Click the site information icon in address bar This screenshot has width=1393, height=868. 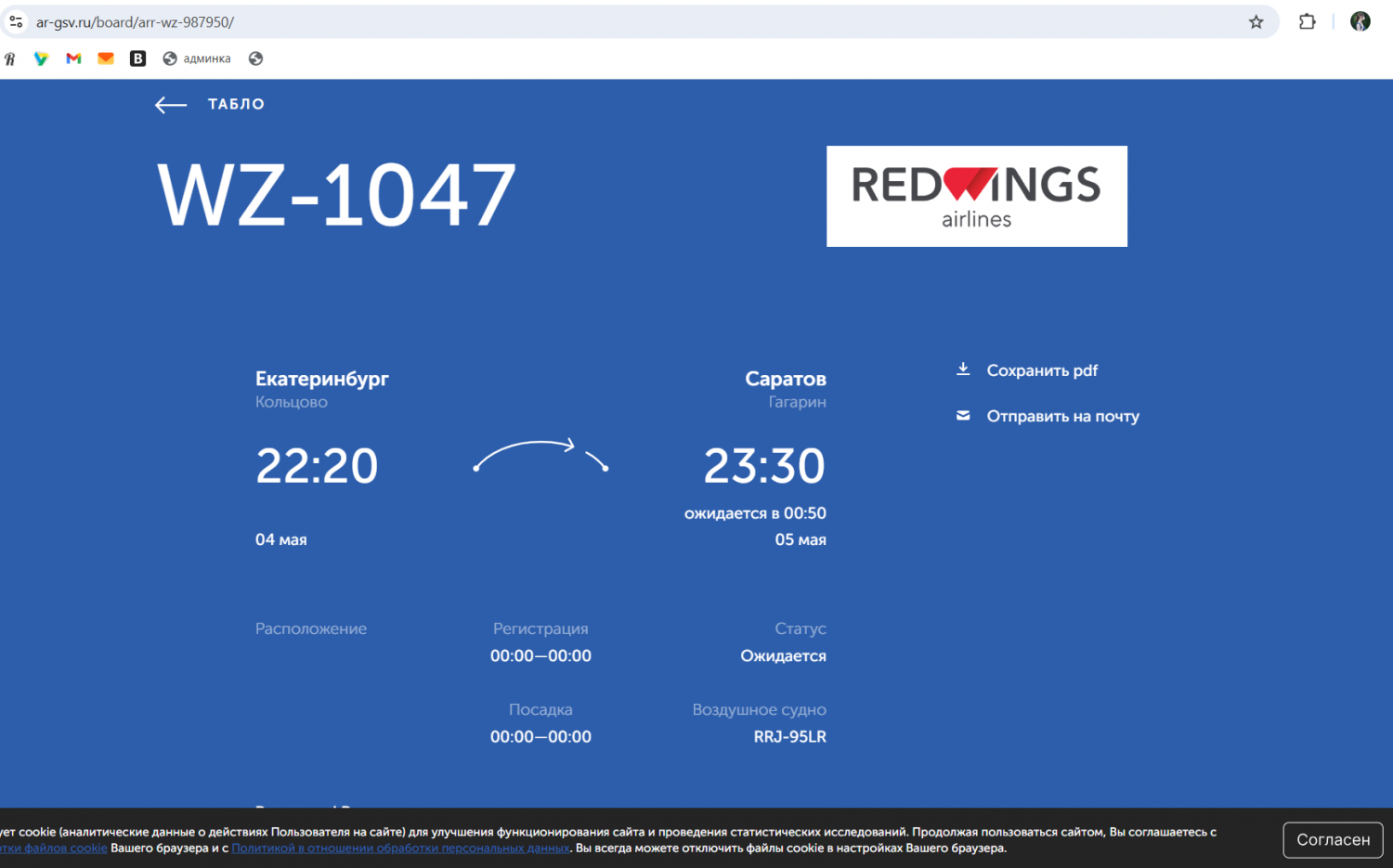16,21
